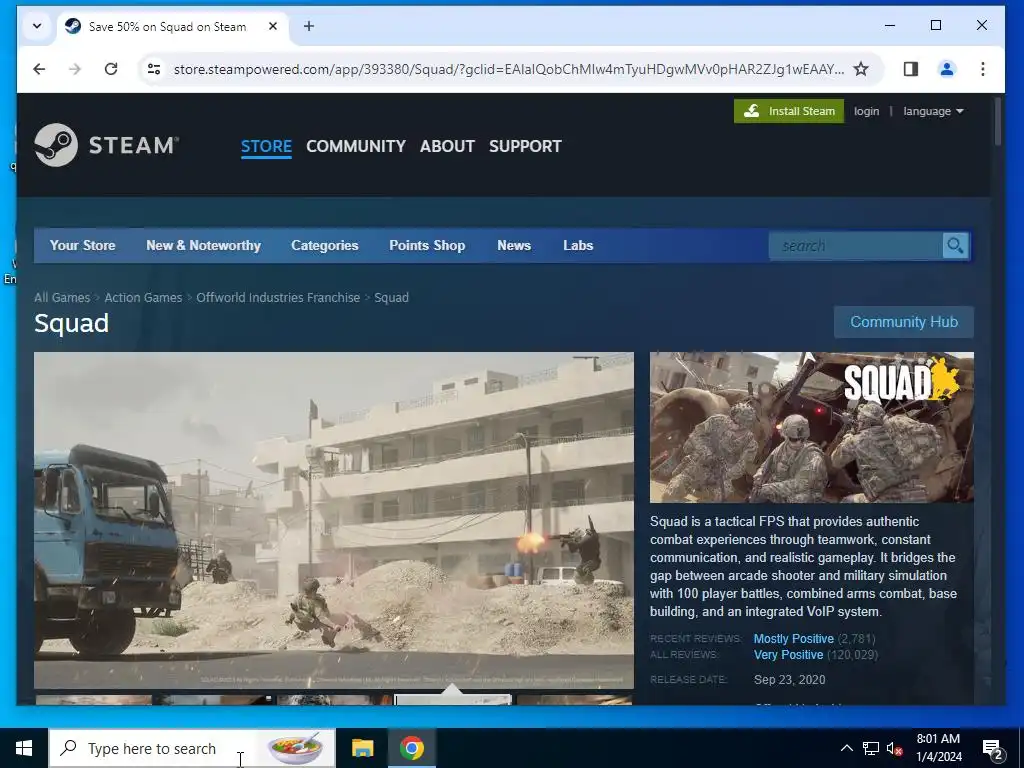Click the Install Steam button
This screenshot has height=768, width=1024.
[789, 111]
